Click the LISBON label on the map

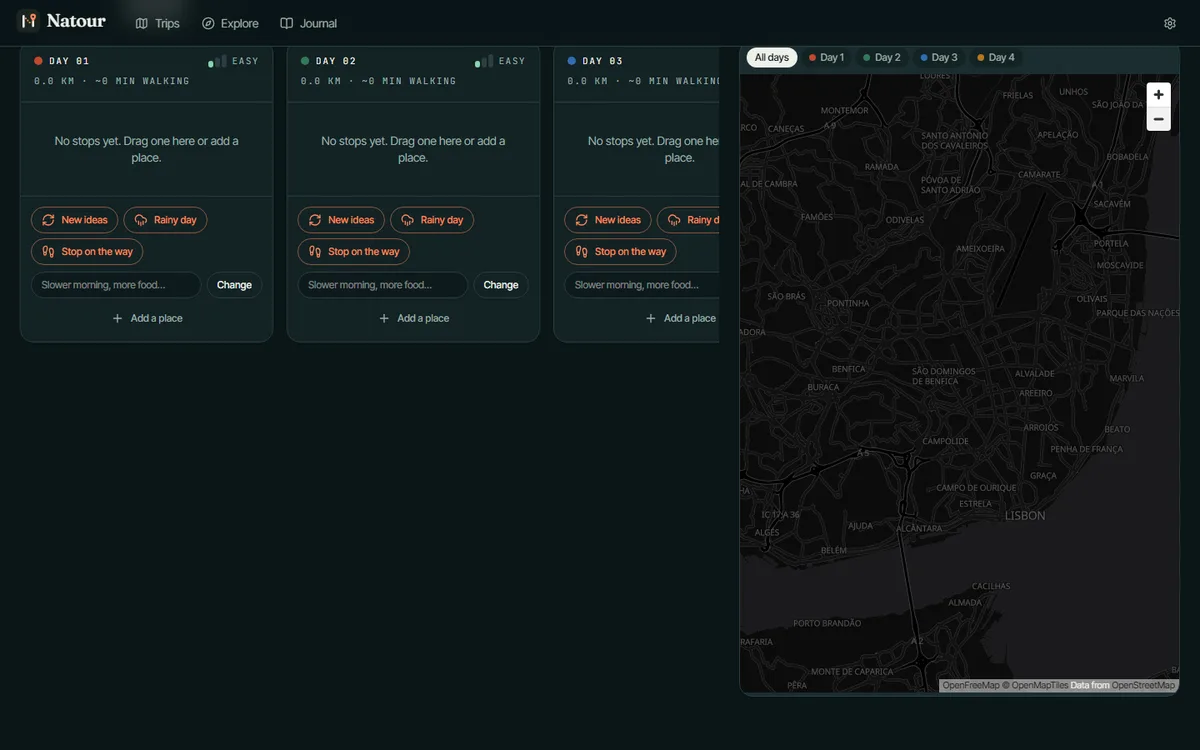click(1025, 516)
